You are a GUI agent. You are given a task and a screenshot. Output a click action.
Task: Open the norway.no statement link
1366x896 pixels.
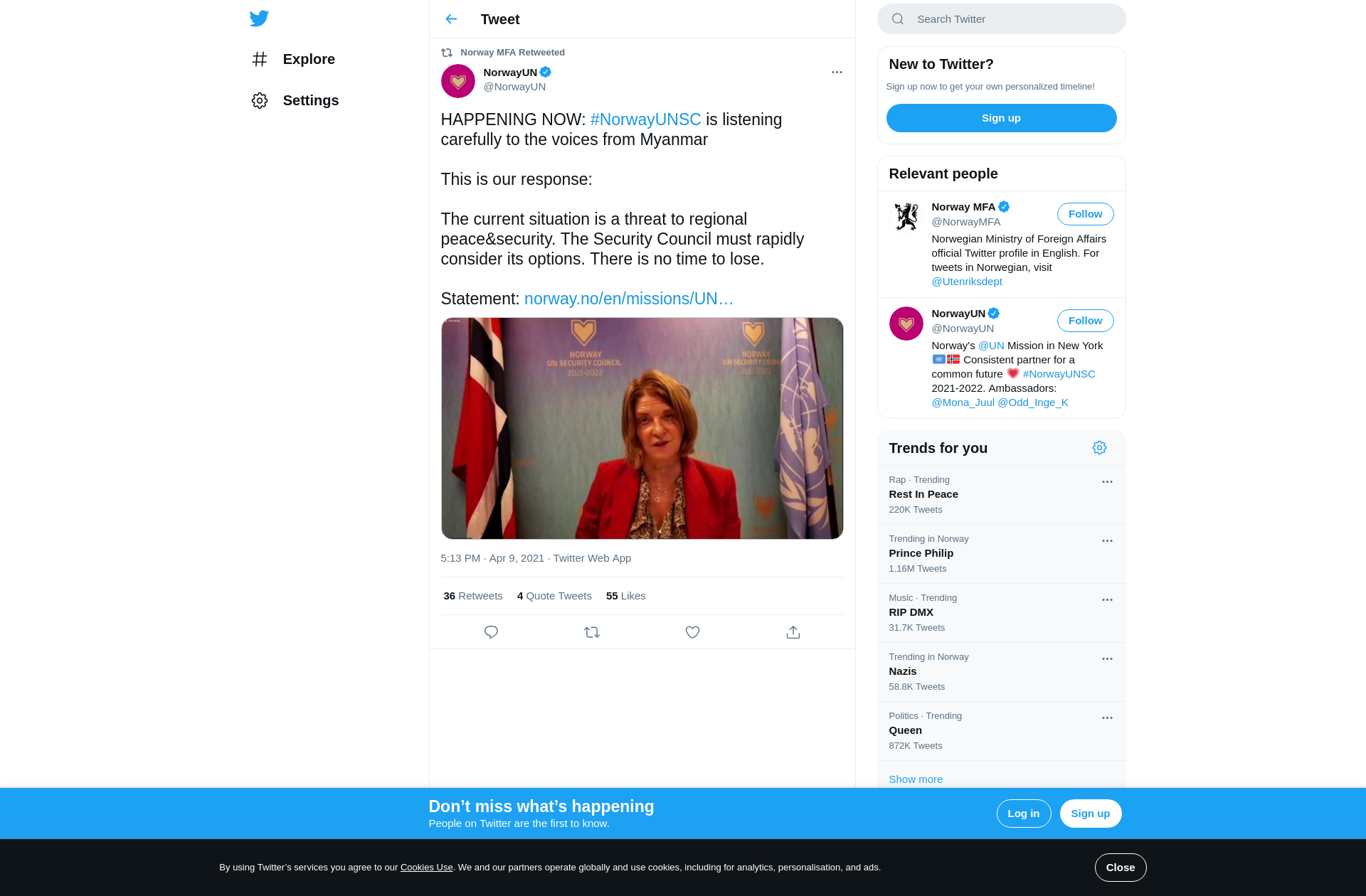click(x=628, y=299)
